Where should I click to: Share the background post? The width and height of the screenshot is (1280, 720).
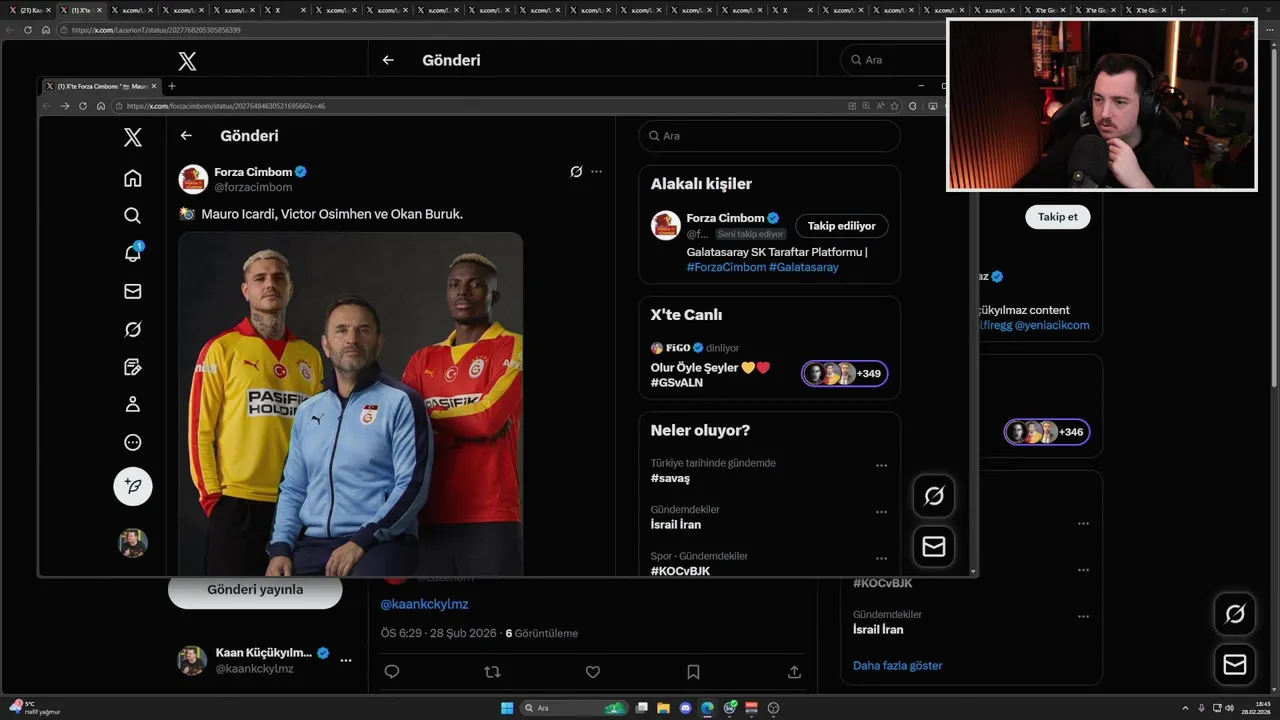click(x=794, y=672)
